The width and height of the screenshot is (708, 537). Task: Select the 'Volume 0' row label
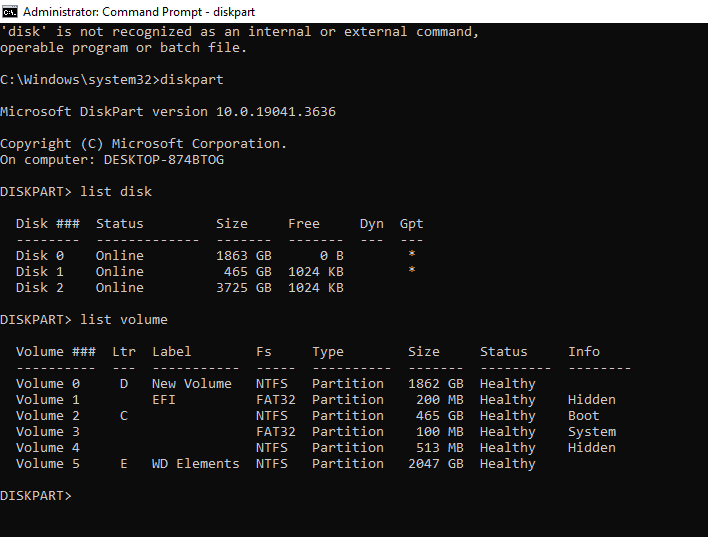[x=48, y=383]
